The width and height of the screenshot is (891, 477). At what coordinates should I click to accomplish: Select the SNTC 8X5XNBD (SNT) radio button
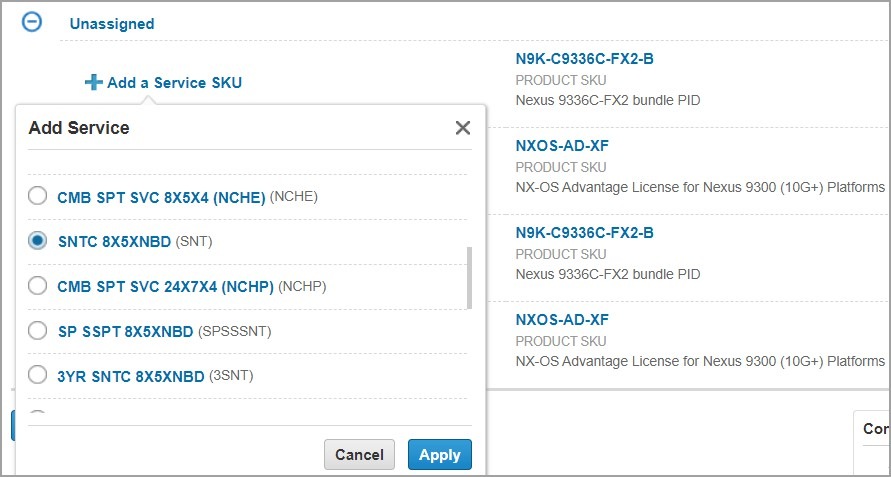pyautogui.click(x=37, y=241)
